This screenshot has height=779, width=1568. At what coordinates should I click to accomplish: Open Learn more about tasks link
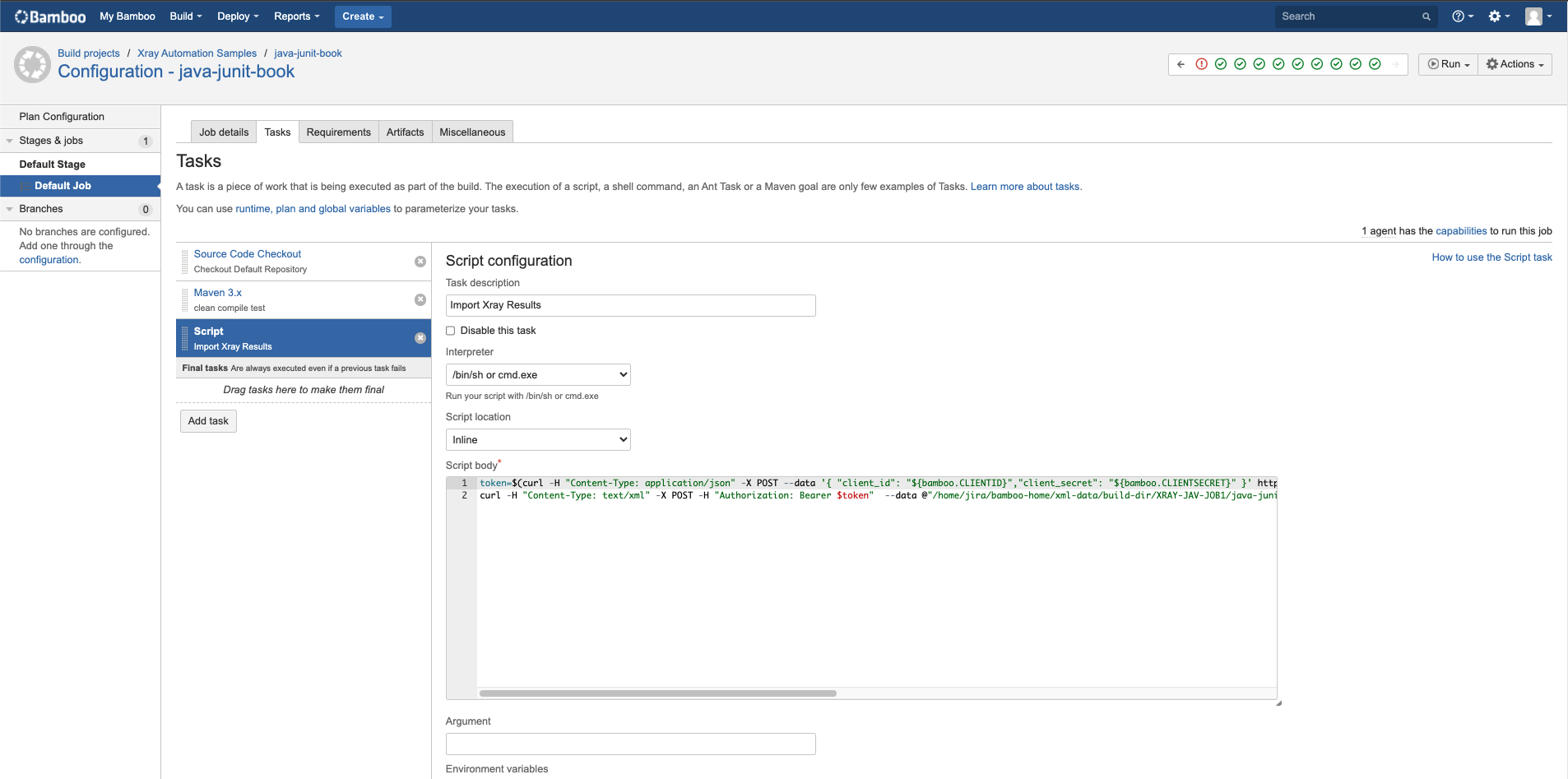(x=1025, y=187)
